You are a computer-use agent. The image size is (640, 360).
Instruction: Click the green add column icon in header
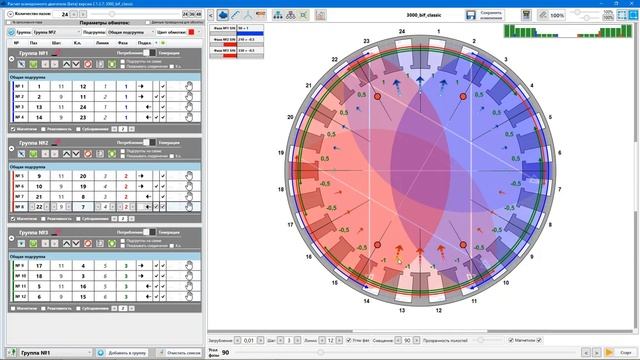click(x=163, y=42)
